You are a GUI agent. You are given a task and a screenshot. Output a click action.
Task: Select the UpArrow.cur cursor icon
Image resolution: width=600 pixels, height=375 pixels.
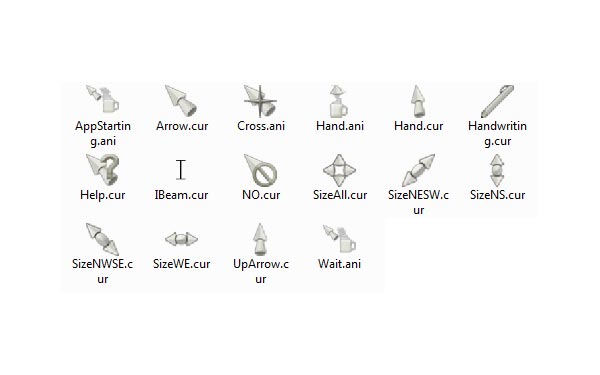coord(260,239)
